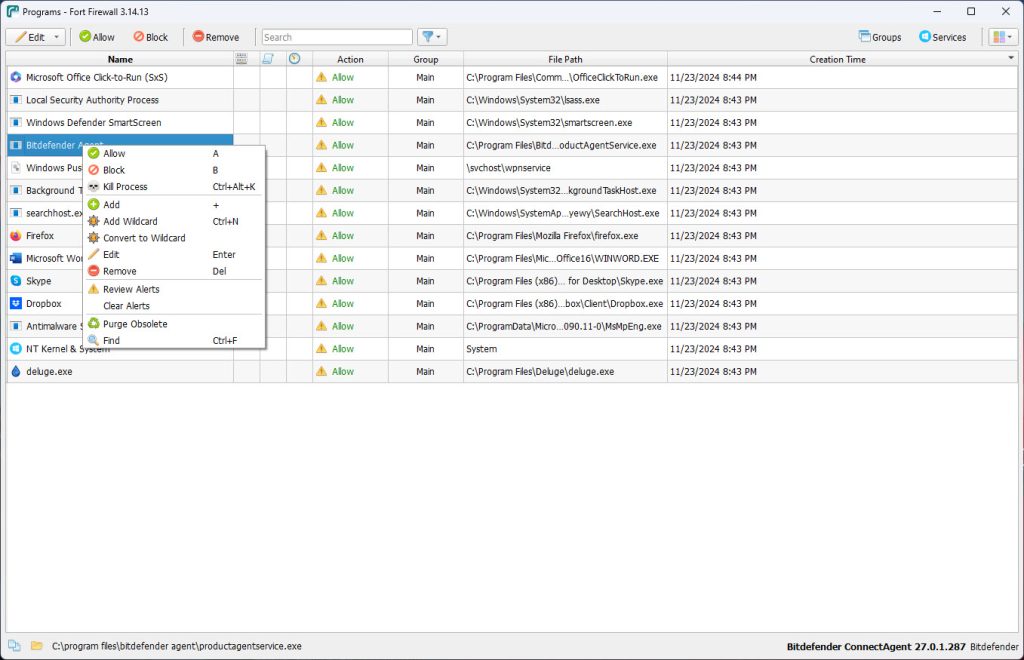Click the Main group cell in Skype row

tap(425, 281)
